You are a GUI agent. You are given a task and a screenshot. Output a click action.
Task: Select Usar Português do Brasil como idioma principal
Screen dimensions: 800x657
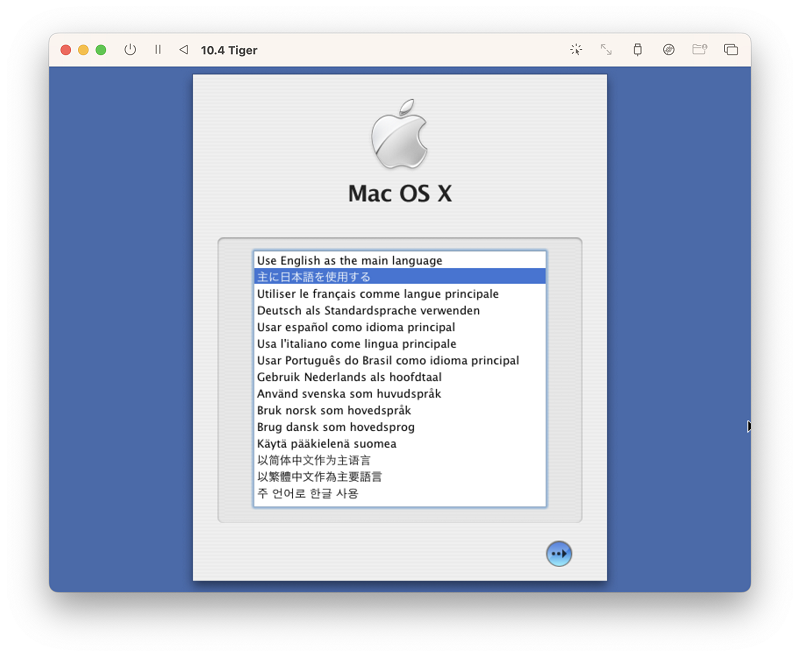pos(399,360)
